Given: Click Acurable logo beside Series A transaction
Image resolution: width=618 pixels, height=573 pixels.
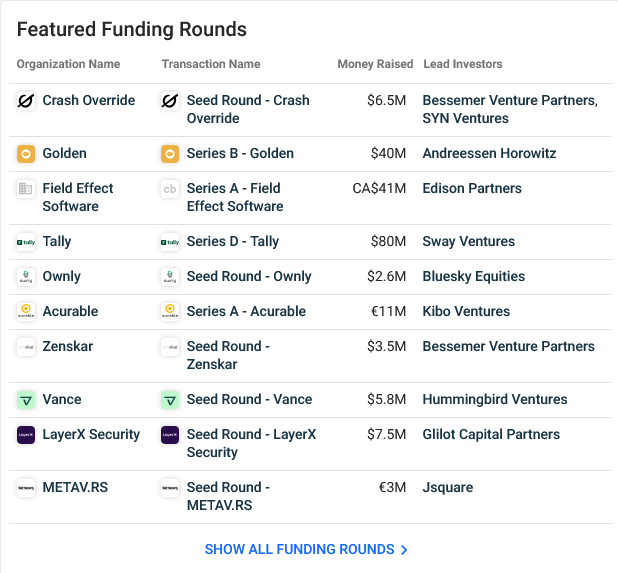Looking at the screenshot, I should click(x=170, y=312).
